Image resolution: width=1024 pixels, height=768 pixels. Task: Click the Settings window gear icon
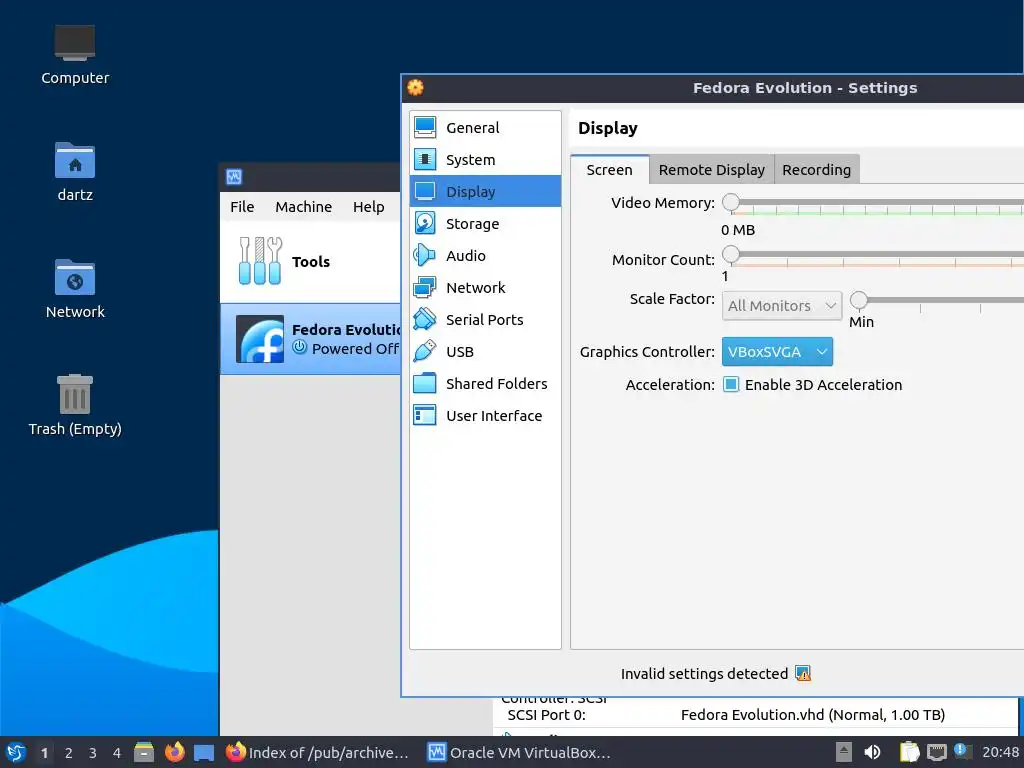click(415, 88)
